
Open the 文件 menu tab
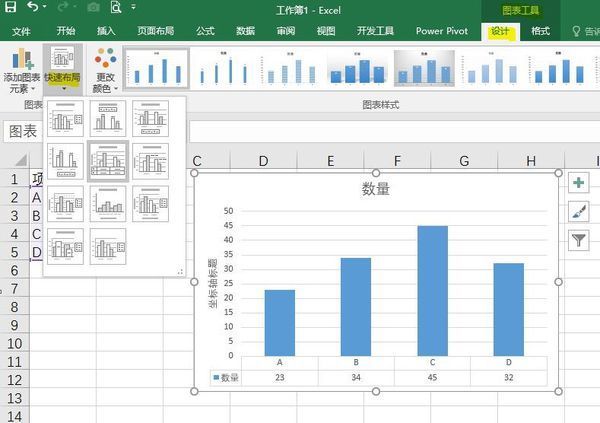click(21, 31)
